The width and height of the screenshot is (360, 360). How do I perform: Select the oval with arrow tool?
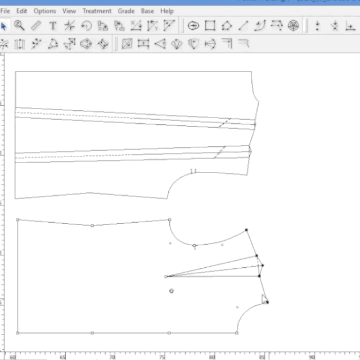(x=193, y=26)
